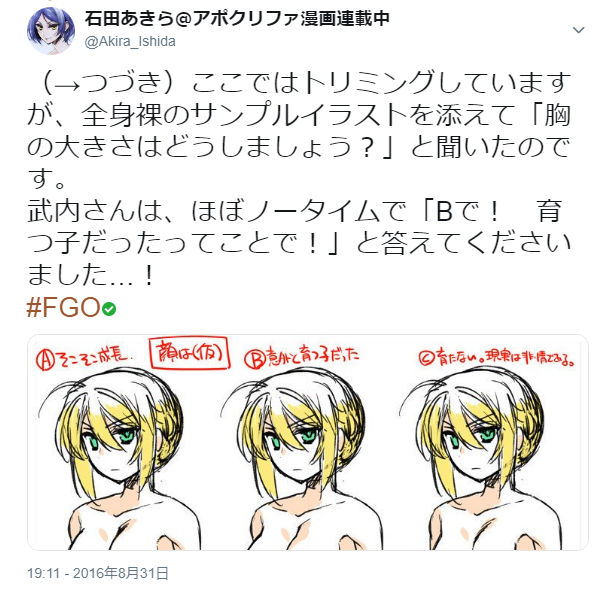Open the tweet options chevron menu

tap(578, 30)
